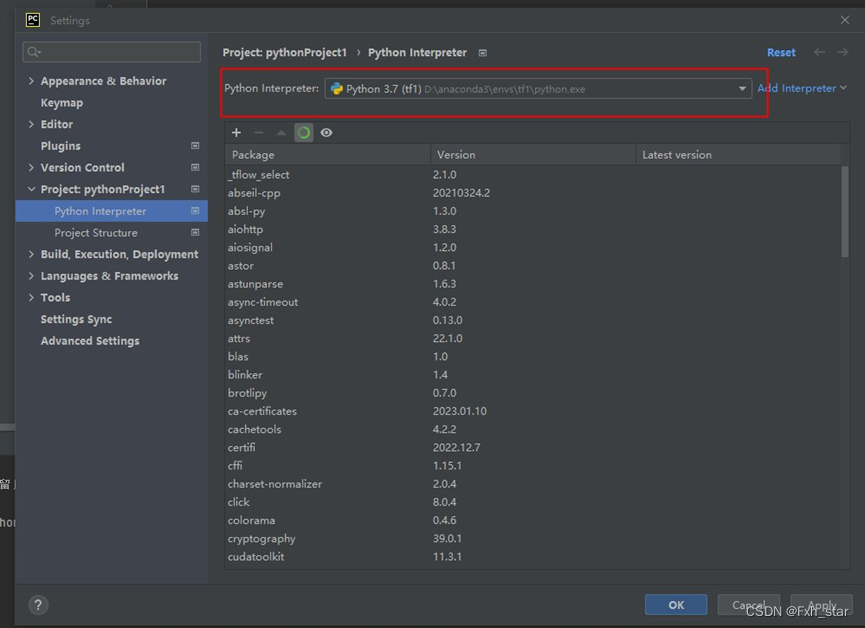
Task: Click the project-level icon beside Project Structure
Action: pyautogui.click(x=195, y=232)
